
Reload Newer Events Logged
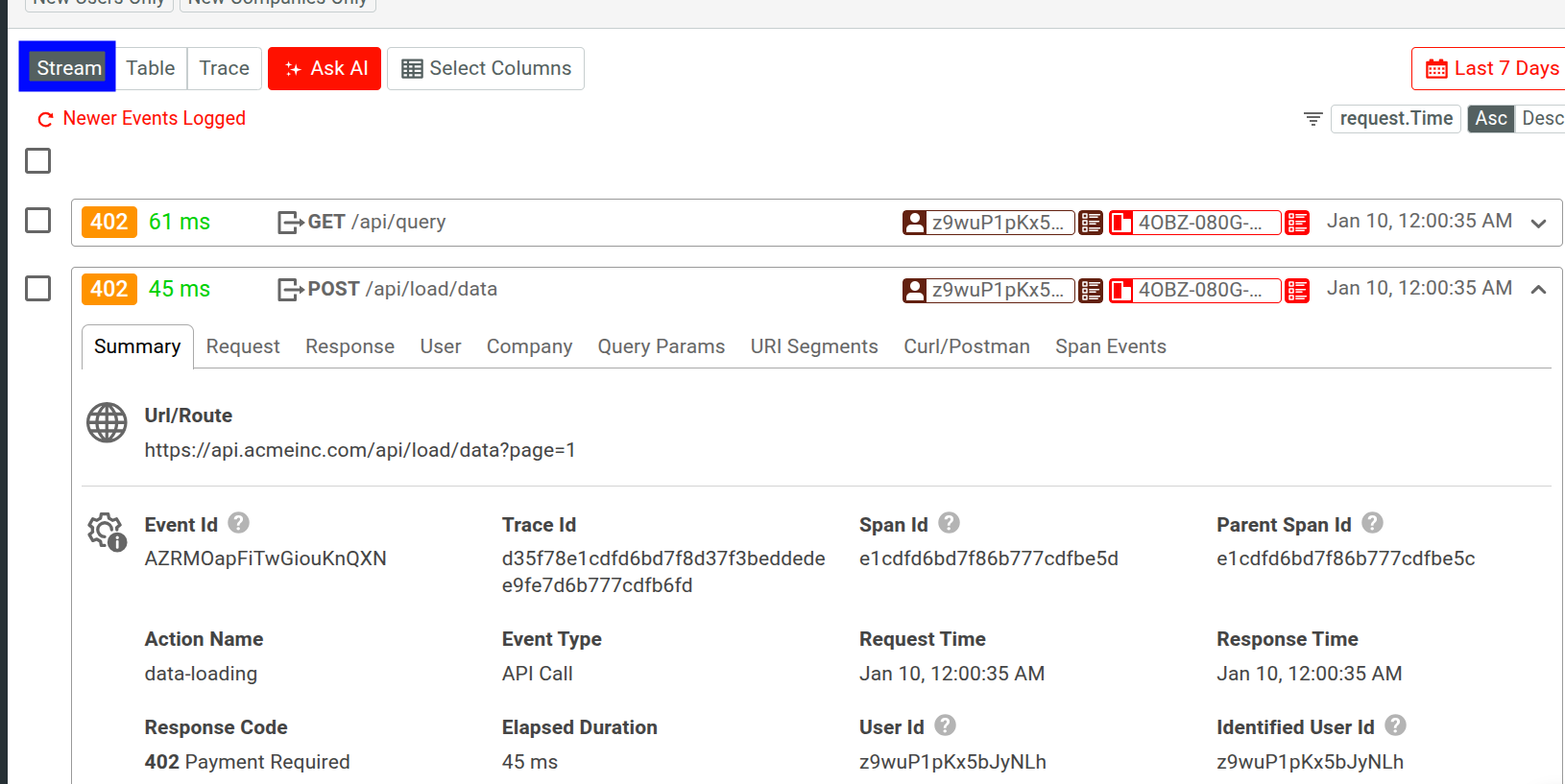pos(141,118)
